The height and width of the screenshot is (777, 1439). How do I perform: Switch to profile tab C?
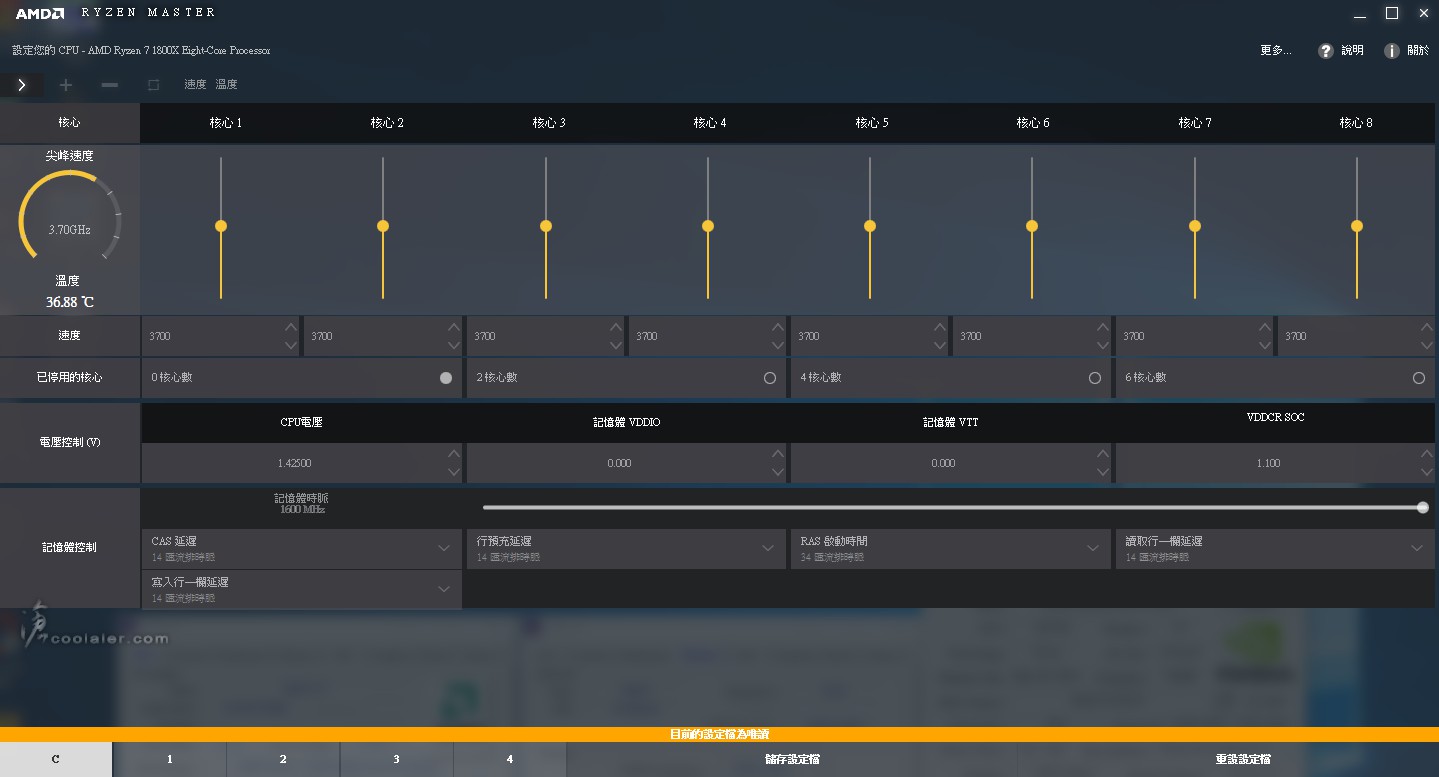click(x=56, y=759)
